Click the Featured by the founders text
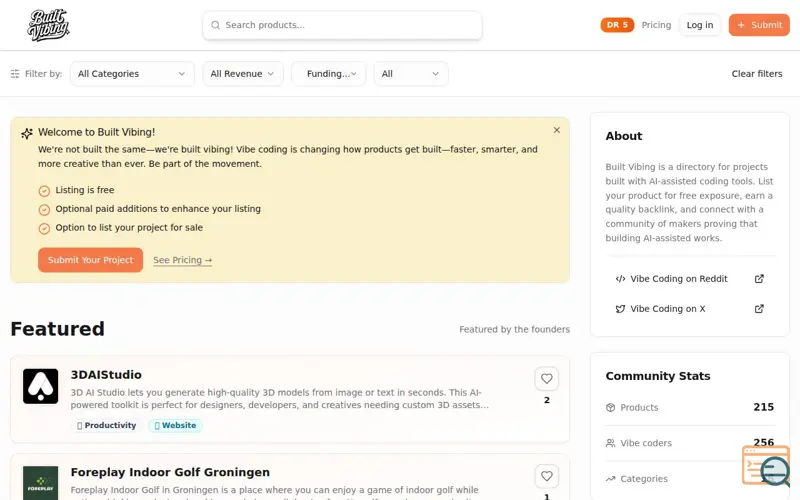 point(514,330)
